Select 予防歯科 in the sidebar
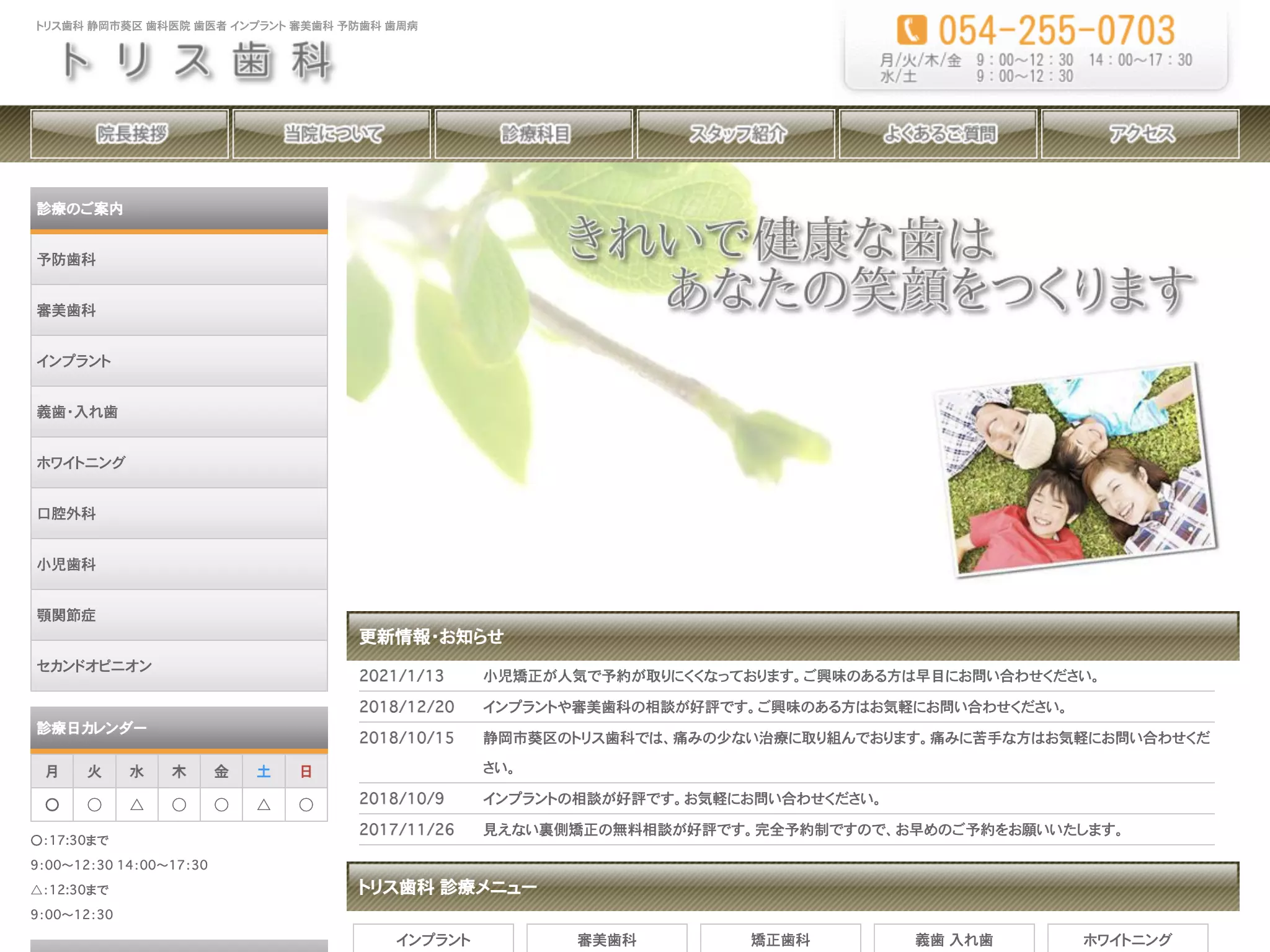Viewport: 1270px width, 952px height. (x=179, y=260)
